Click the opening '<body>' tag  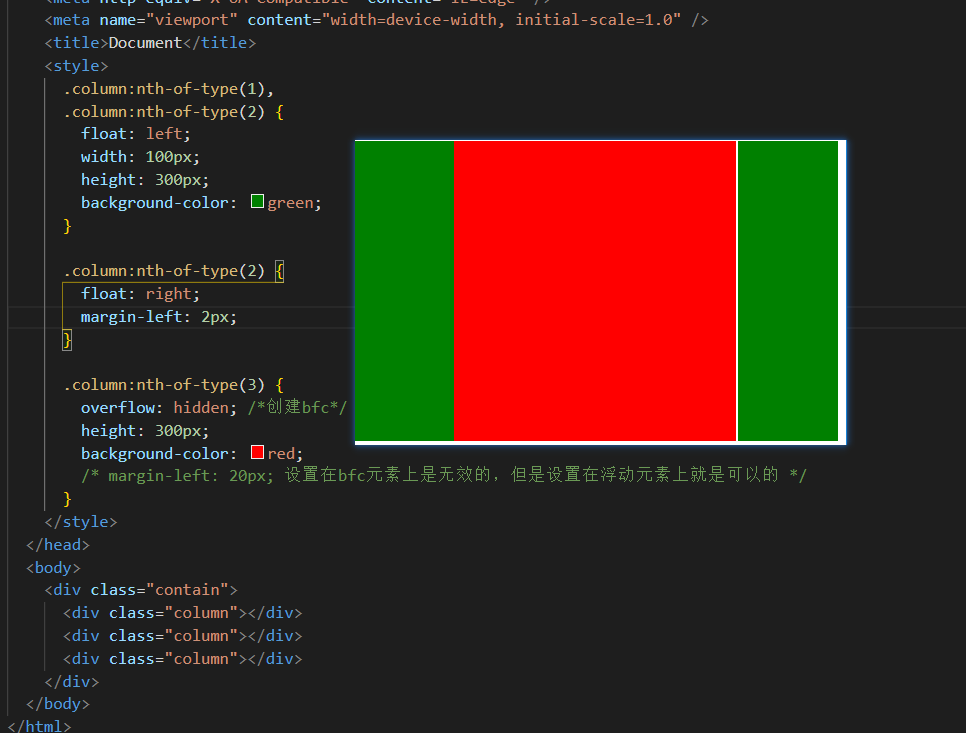coord(53,568)
